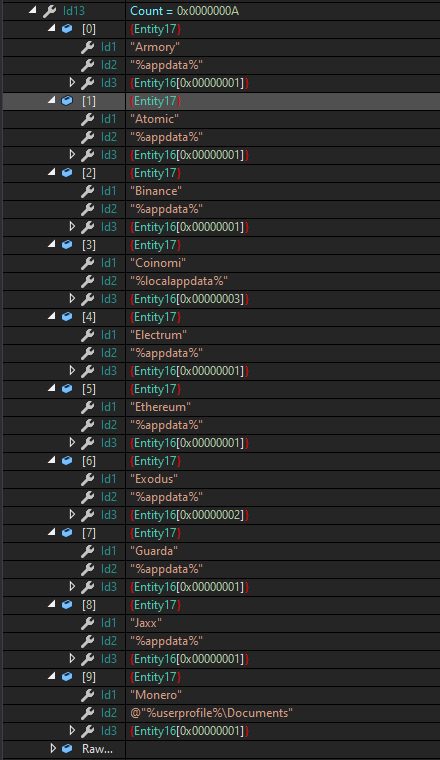The image size is (440, 760).
Task: Click the wrench icon next to "Armory" Id1
Action: (87, 47)
